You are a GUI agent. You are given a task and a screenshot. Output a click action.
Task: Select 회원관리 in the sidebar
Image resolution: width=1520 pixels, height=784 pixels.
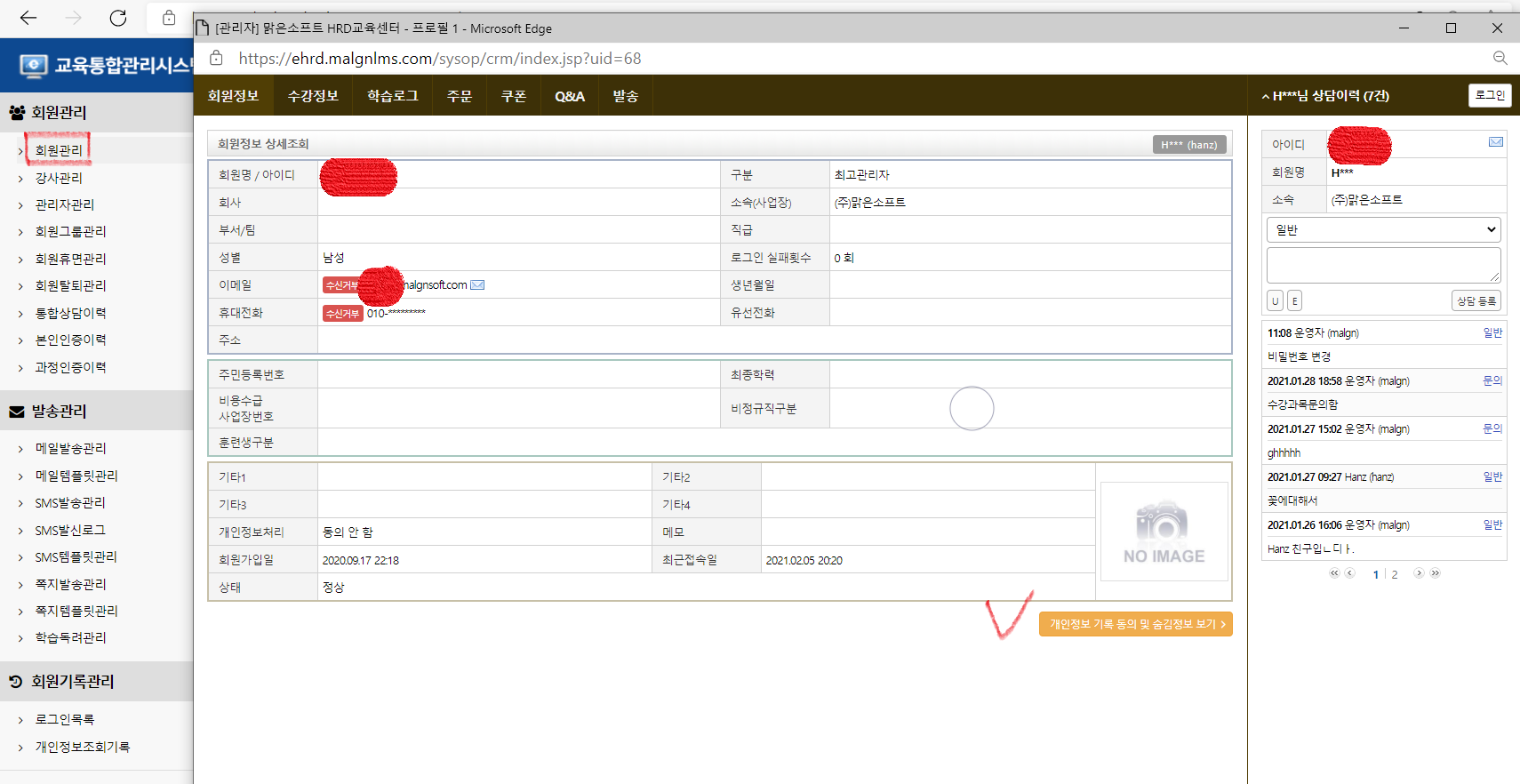59,150
